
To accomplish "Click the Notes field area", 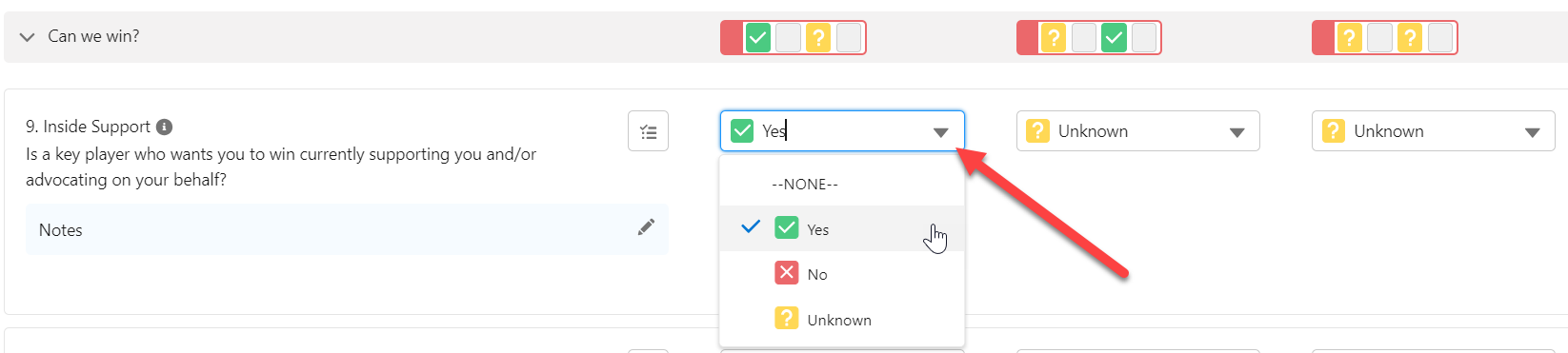I will [347, 229].
